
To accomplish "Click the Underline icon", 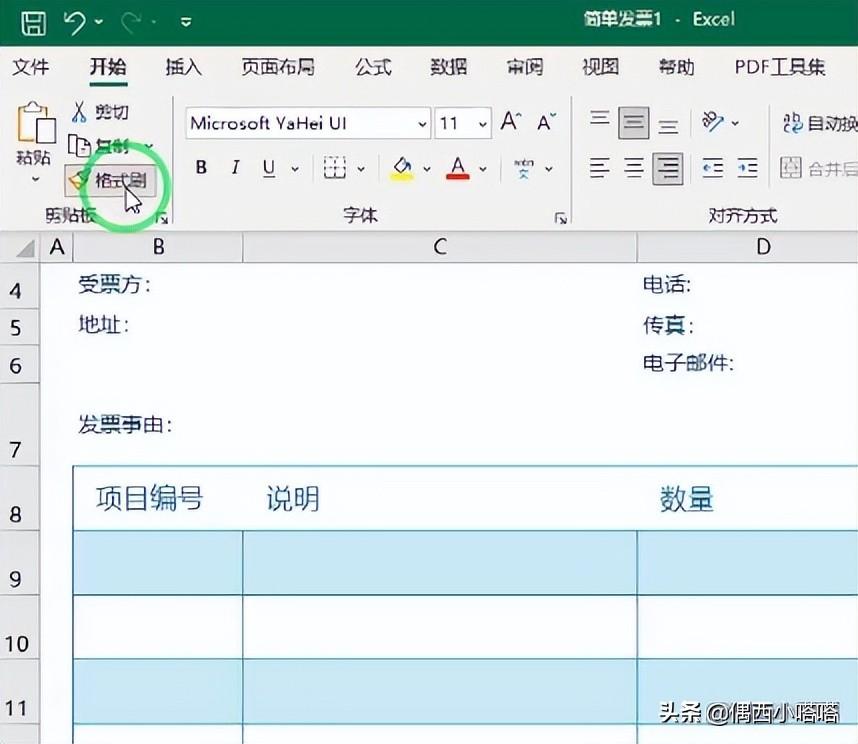I will tap(268, 167).
